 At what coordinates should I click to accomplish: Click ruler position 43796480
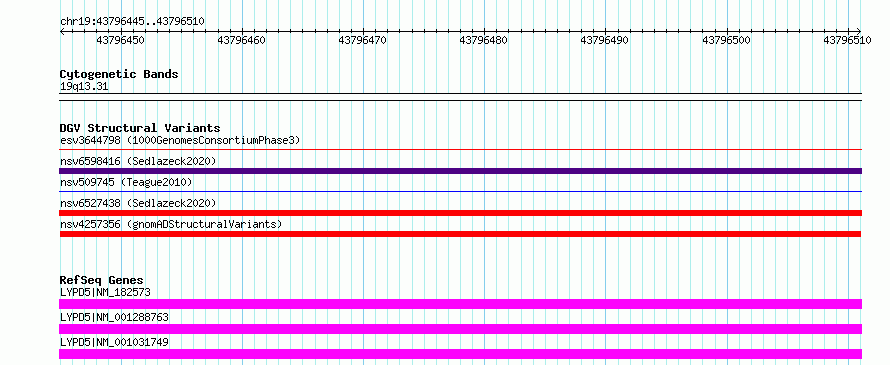[484, 40]
